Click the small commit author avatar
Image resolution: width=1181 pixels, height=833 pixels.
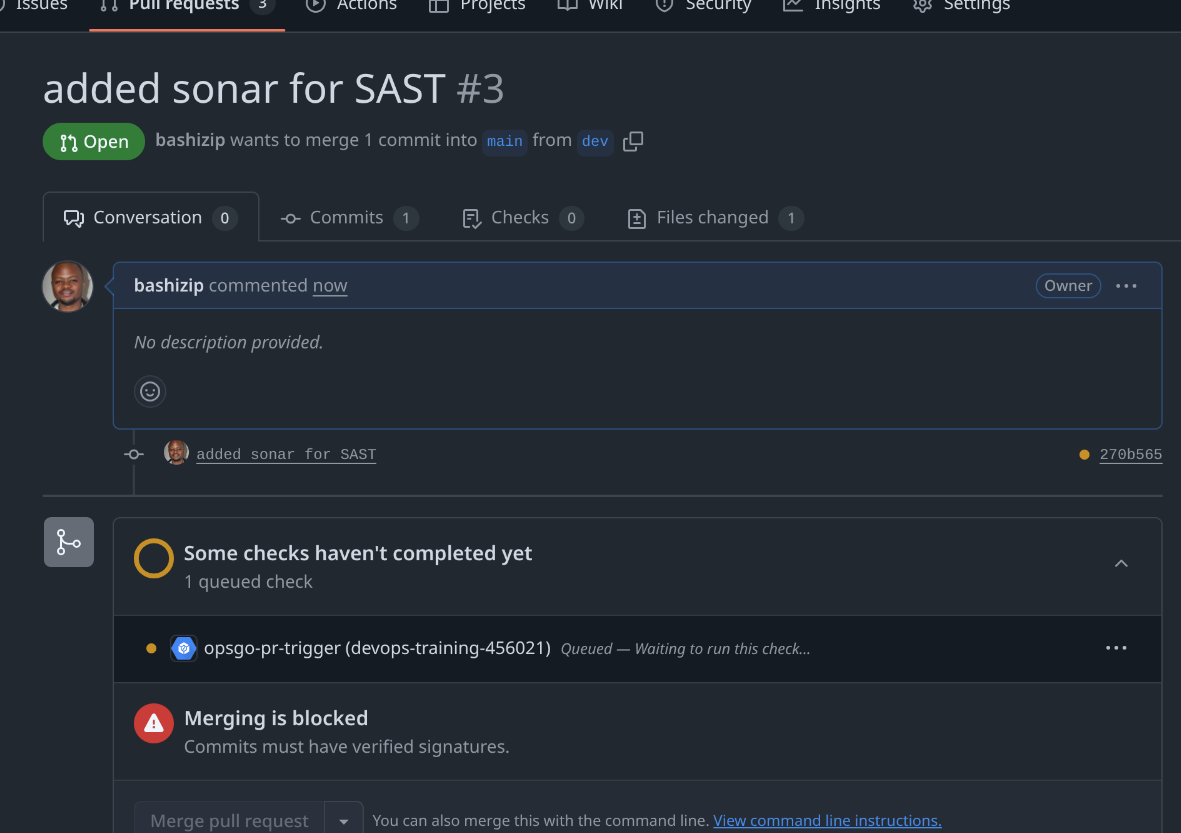point(176,453)
